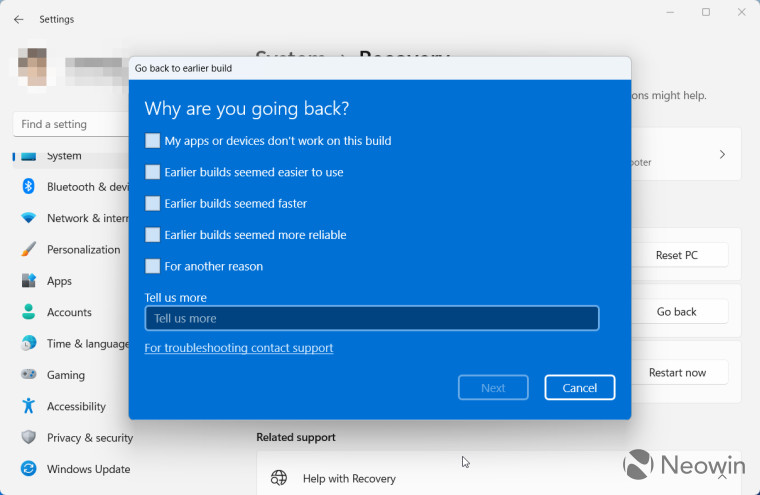760x495 pixels.
Task: Select 'Earlier builds seemed faster' checkbox
Action: (152, 204)
